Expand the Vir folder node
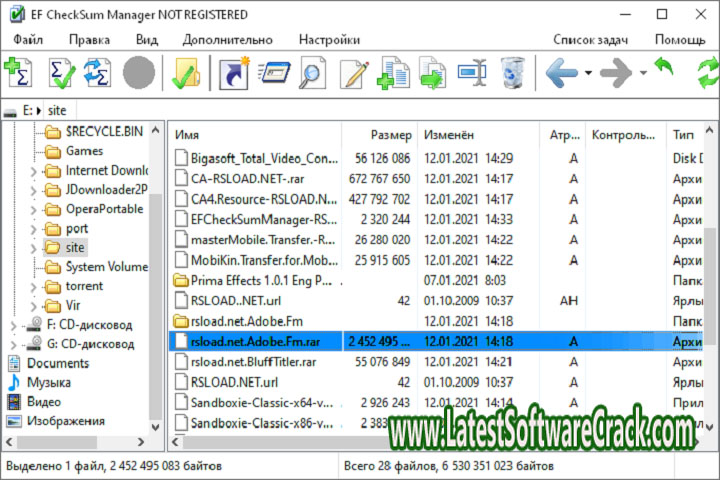The width and height of the screenshot is (720, 480). coord(33,307)
